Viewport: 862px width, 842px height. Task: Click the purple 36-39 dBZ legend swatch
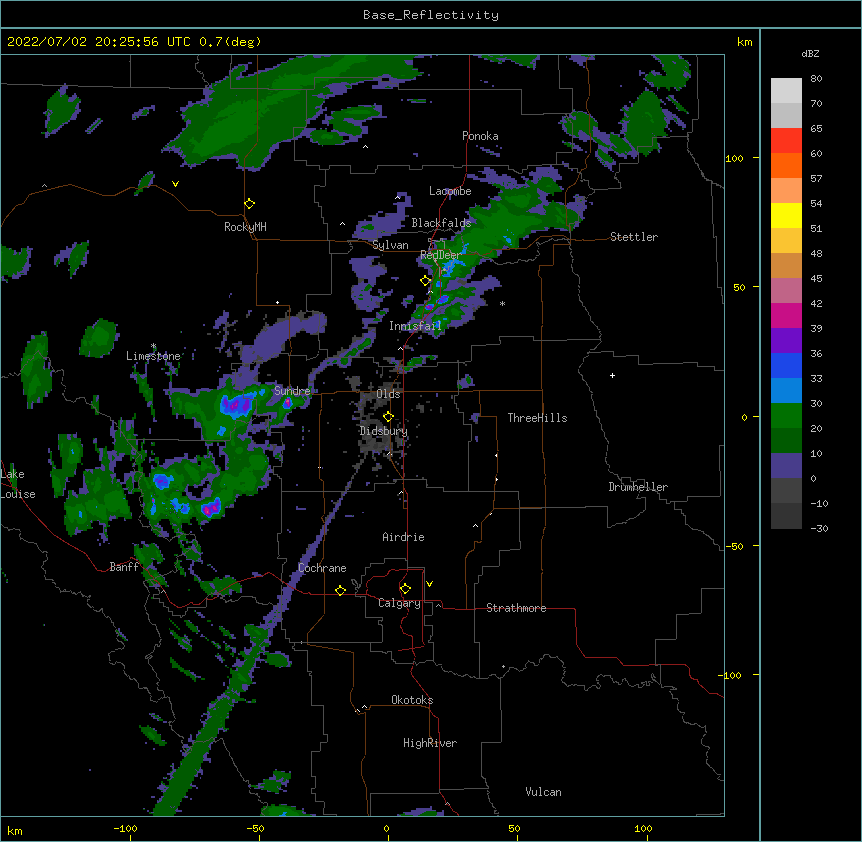(x=786, y=341)
